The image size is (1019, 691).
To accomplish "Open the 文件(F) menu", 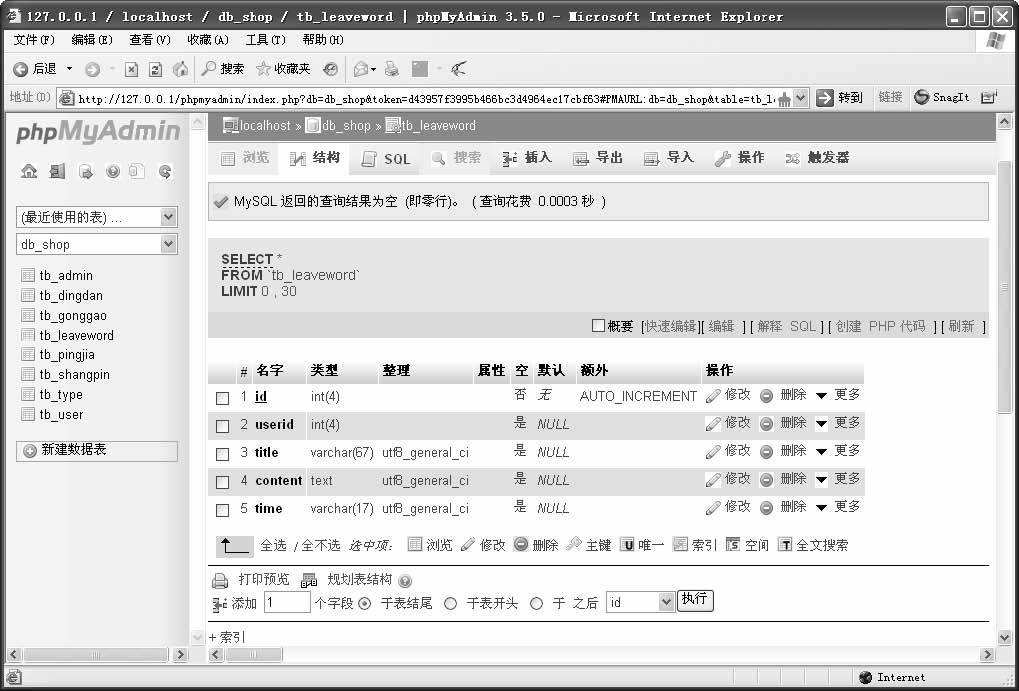I will (34, 40).
